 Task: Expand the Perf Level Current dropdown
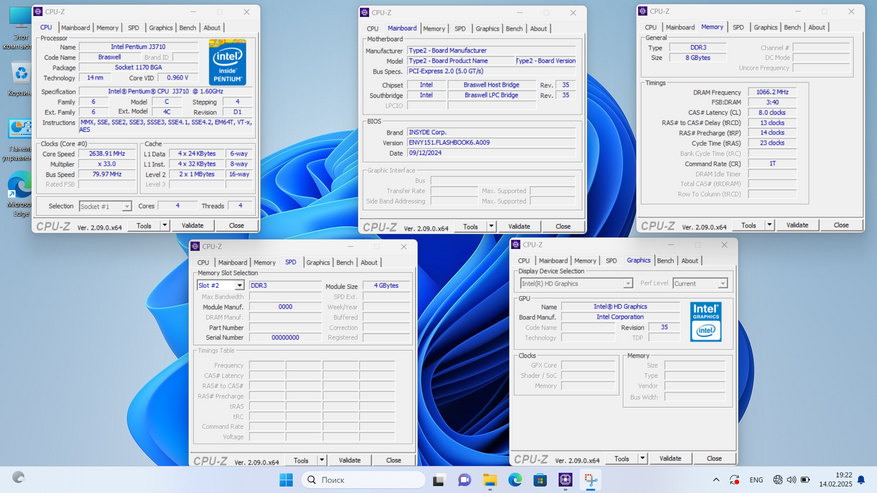723,283
